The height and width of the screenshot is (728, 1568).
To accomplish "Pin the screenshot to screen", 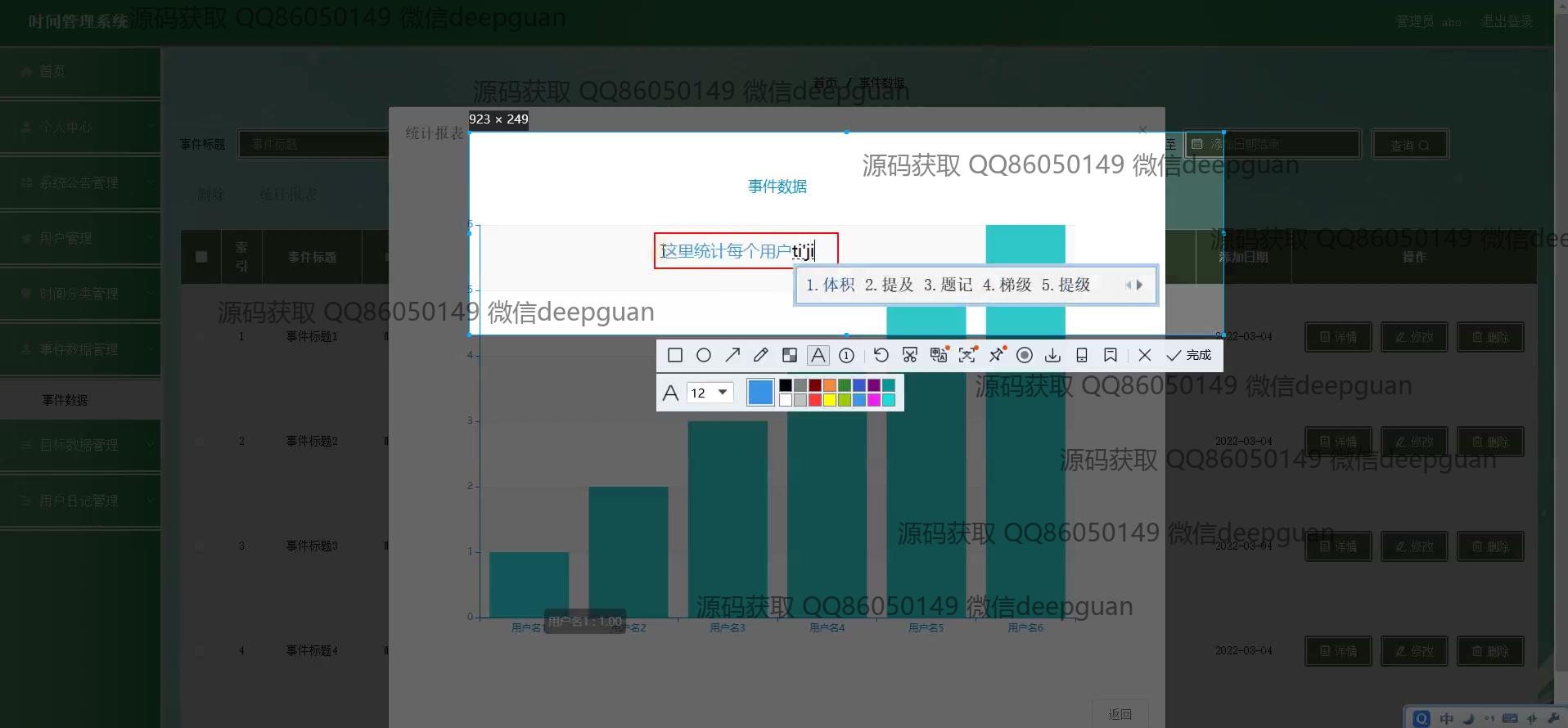I will pyautogui.click(x=996, y=355).
